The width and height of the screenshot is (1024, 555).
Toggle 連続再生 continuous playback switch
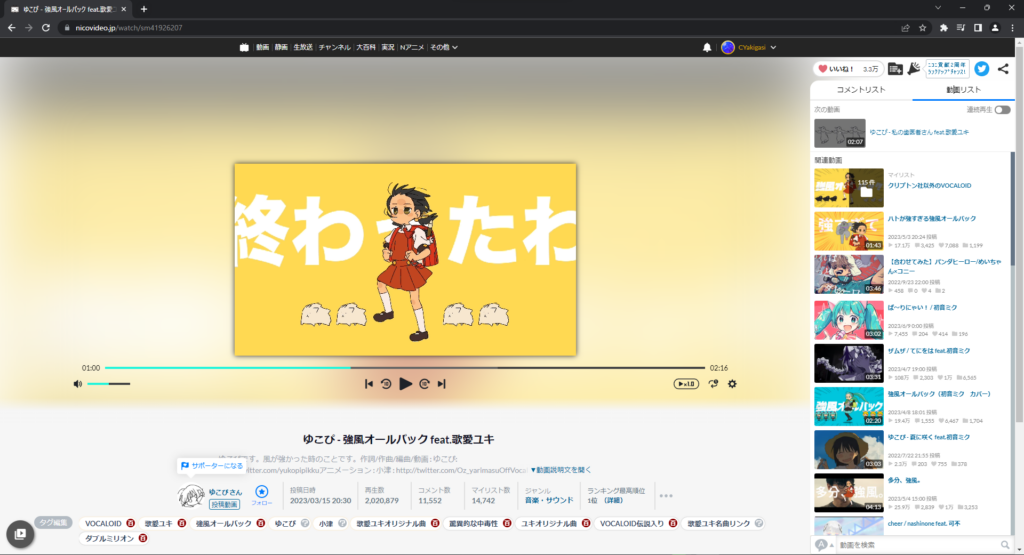[x=1002, y=110]
